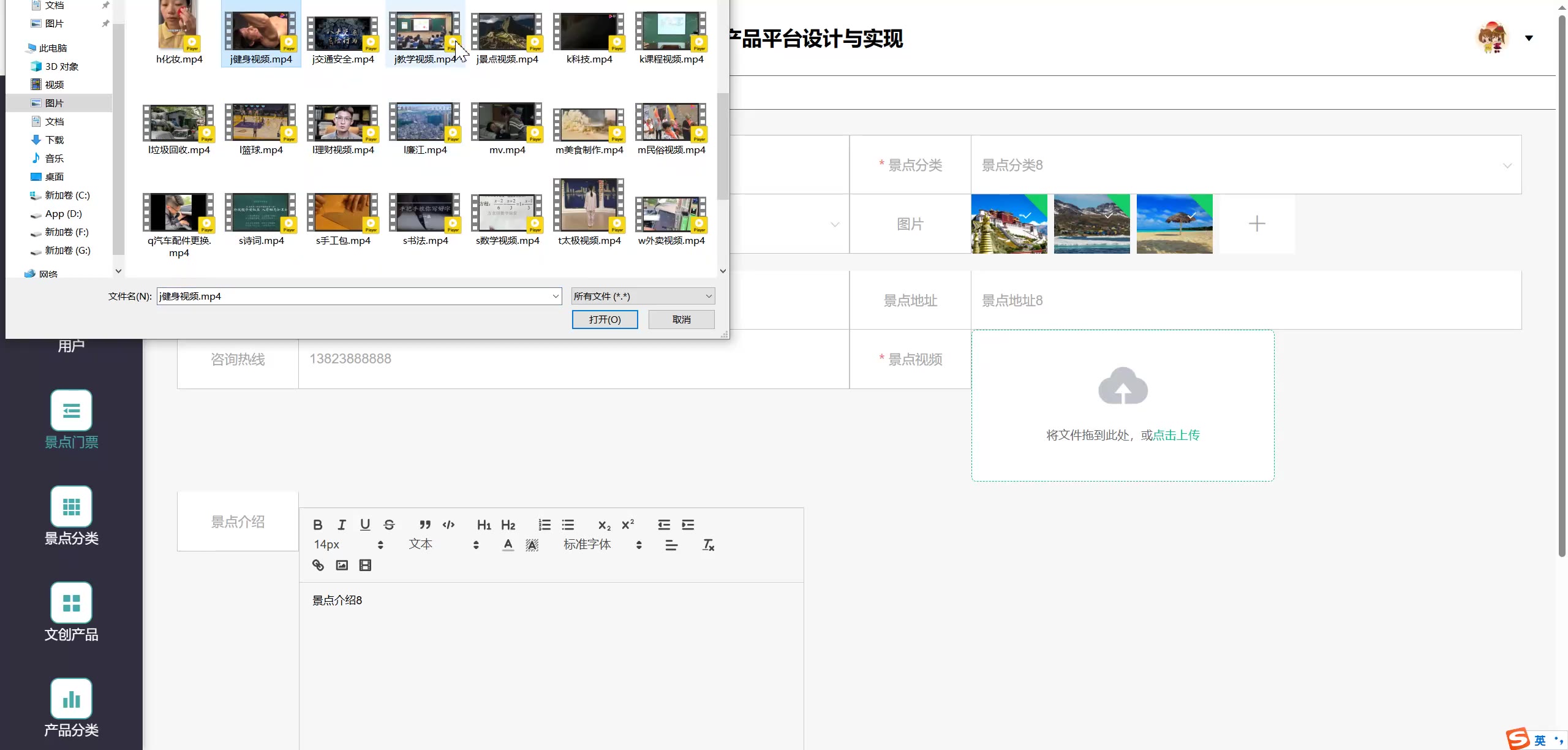
Task: Insert a link in the editor
Action: pyautogui.click(x=318, y=566)
